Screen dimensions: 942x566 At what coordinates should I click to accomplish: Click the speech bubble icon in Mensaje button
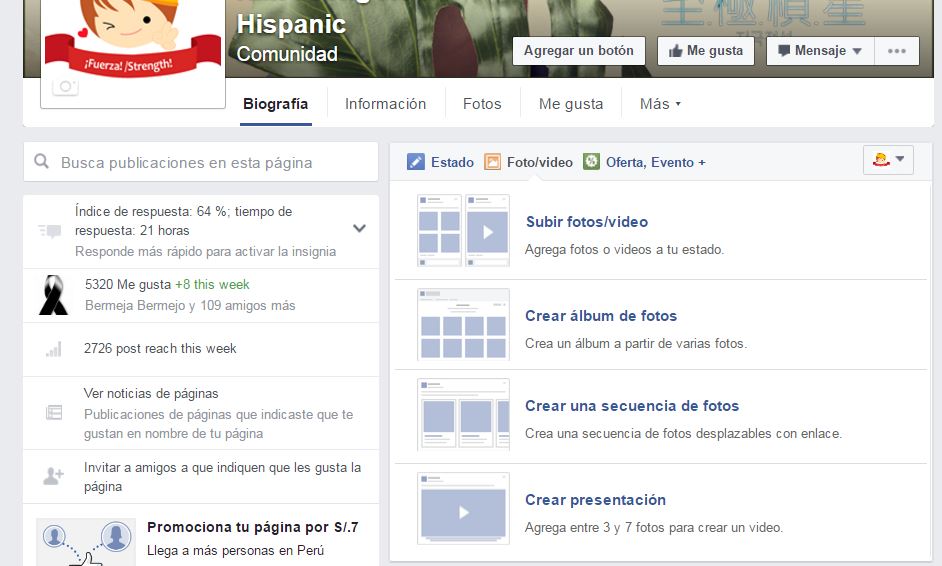[x=783, y=50]
